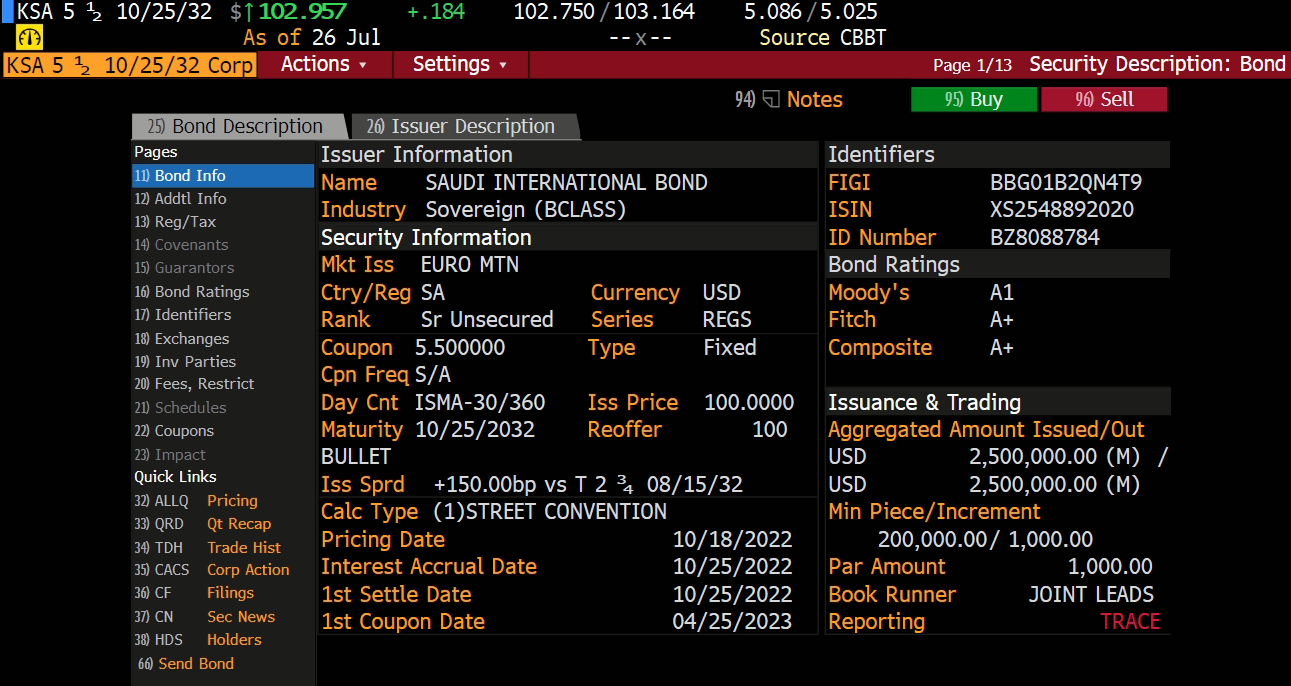Click the Book Runner JOINT LEADS value
Image resolution: width=1291 pixels, height=686 pixels.
tap(1091, 595)
